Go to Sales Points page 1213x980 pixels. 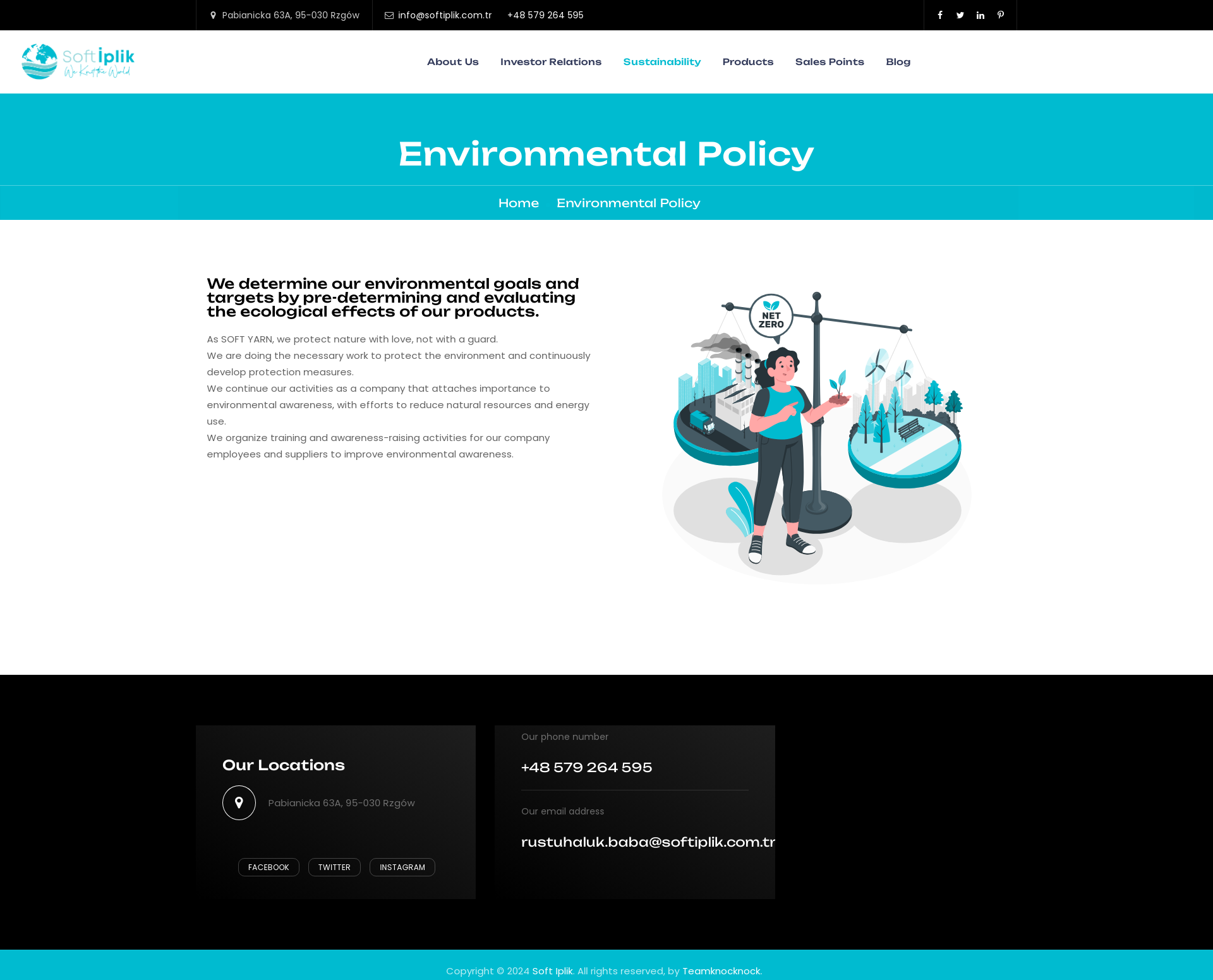(x=830, y=62)
